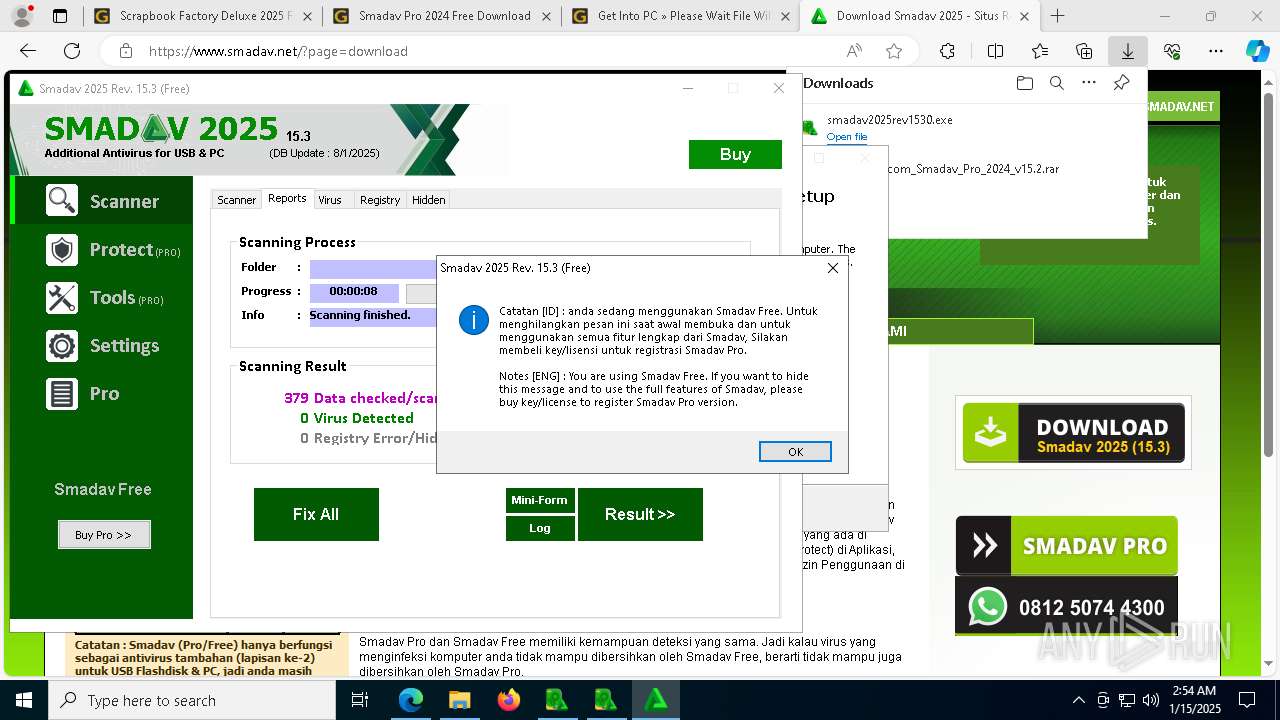The height and width of the screenshot is (720, 1280).
Task: Click the Log button
Action: tap(539, 528)
